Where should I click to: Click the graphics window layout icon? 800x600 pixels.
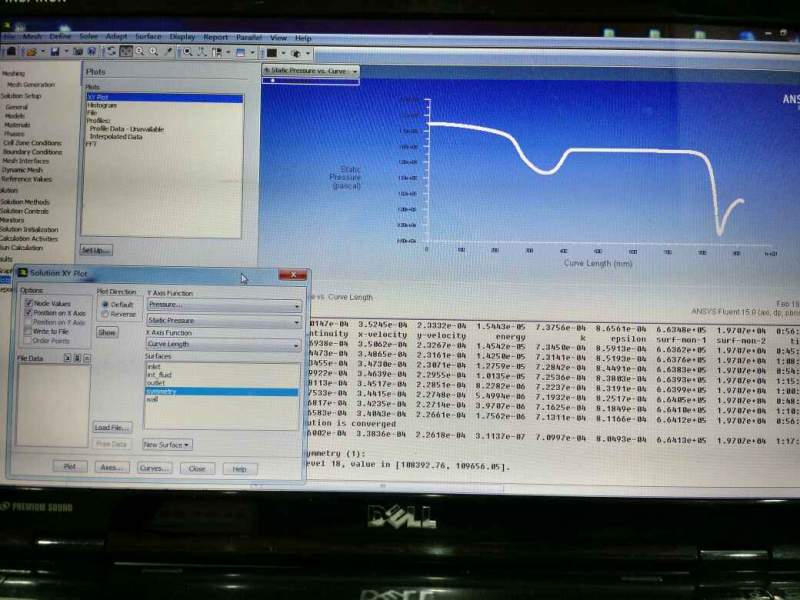point(241,52)
